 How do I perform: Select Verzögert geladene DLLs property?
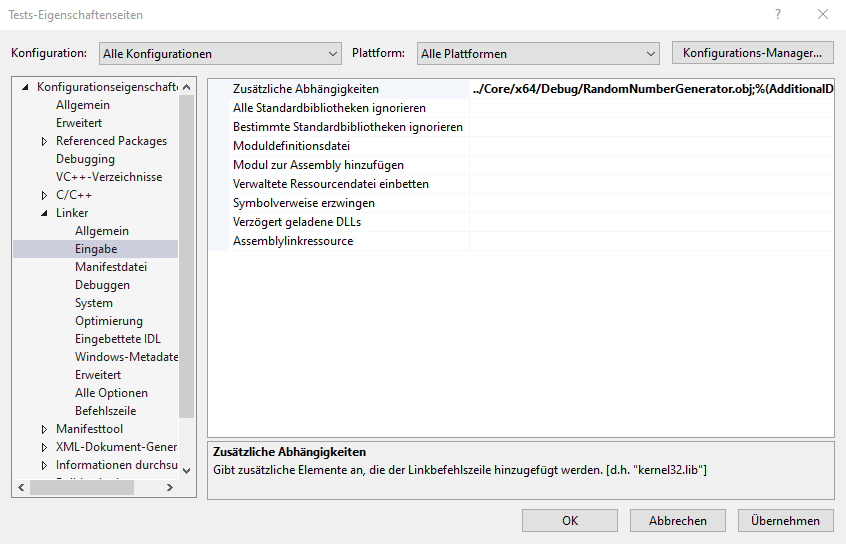(521, 222)
